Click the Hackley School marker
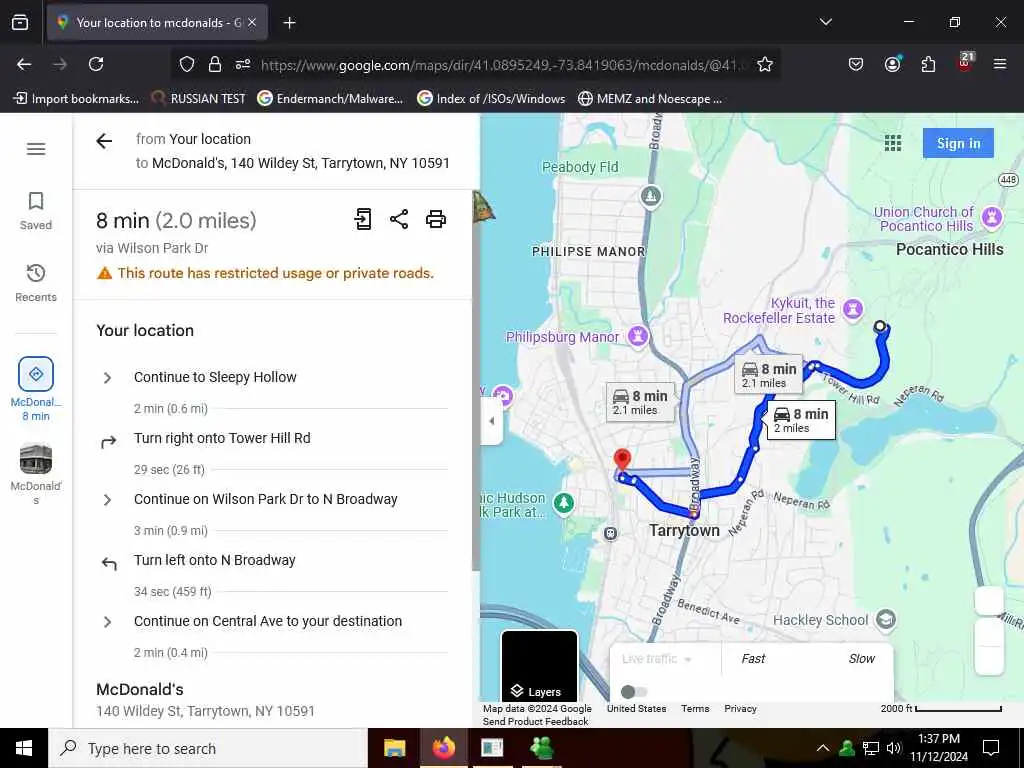 coord(886,619)
